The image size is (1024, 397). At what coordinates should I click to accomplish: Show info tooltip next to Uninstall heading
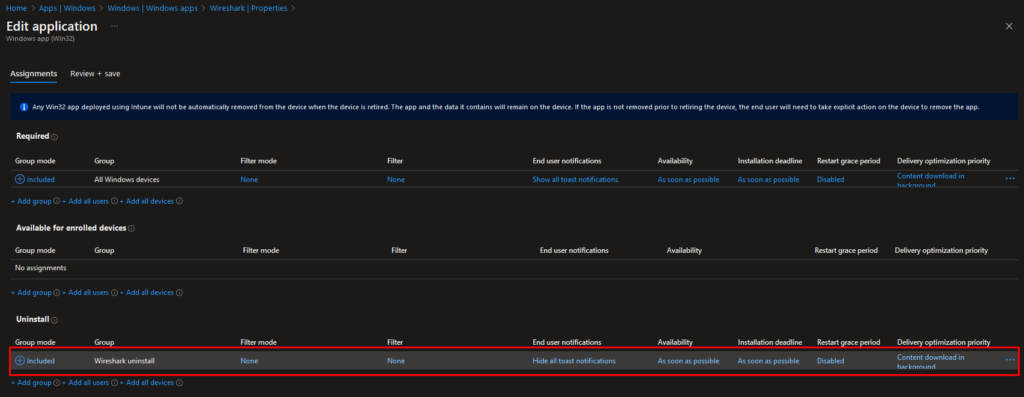click(55, 320)
